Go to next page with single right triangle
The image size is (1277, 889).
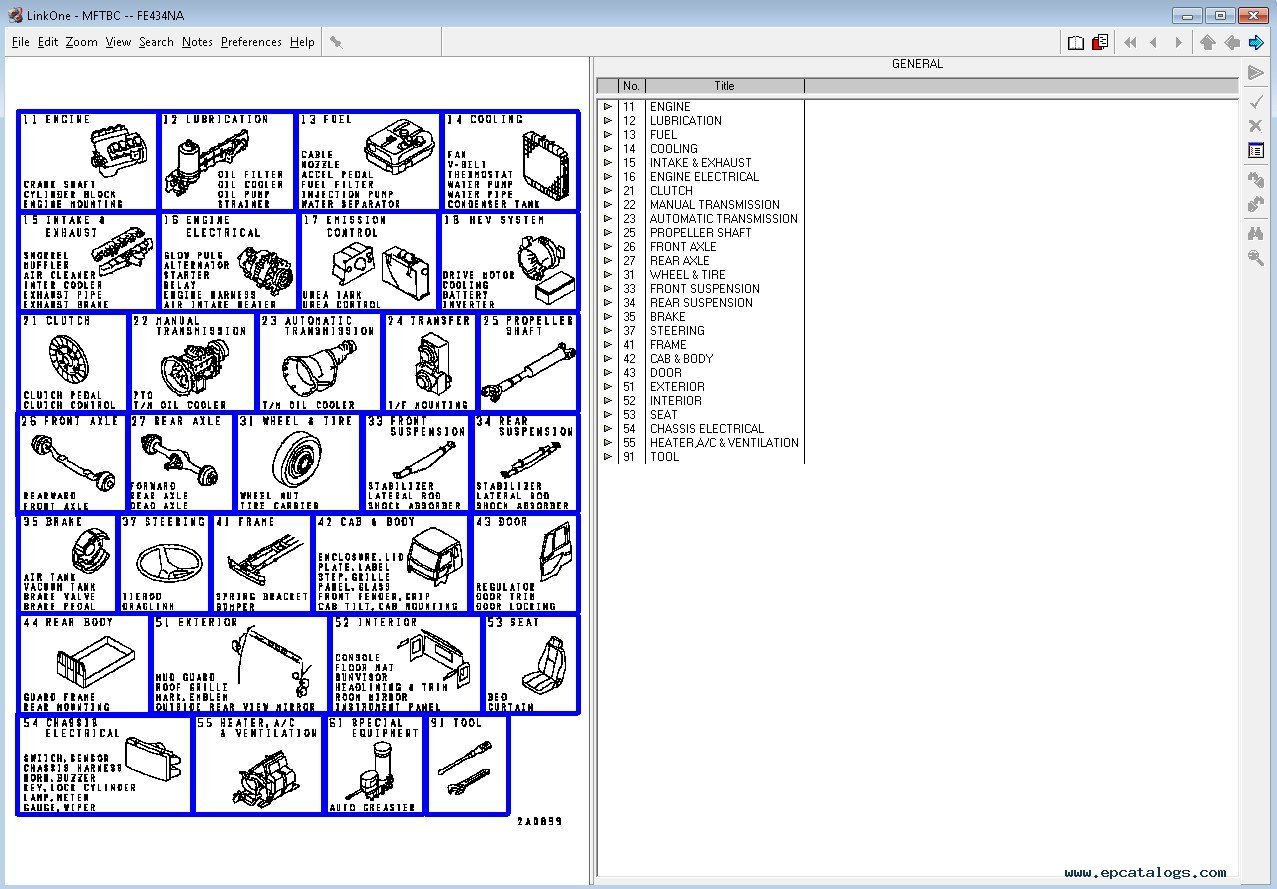click(1178, 42)
